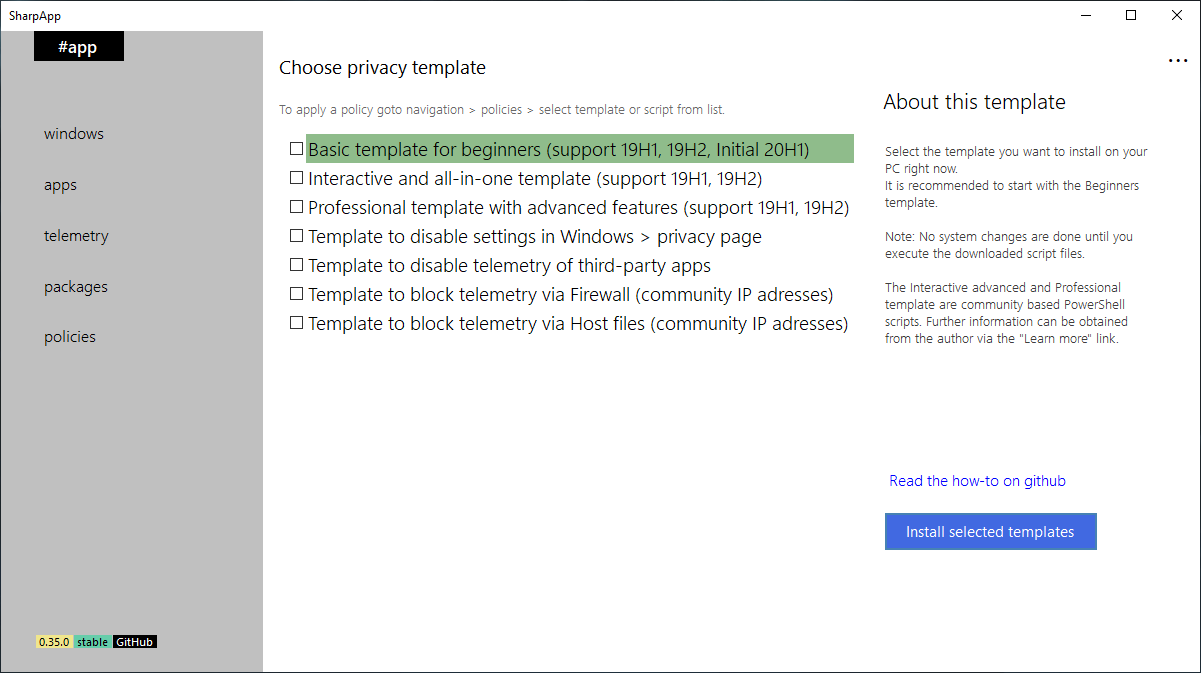Open the policies navigation section

(70, 337)
